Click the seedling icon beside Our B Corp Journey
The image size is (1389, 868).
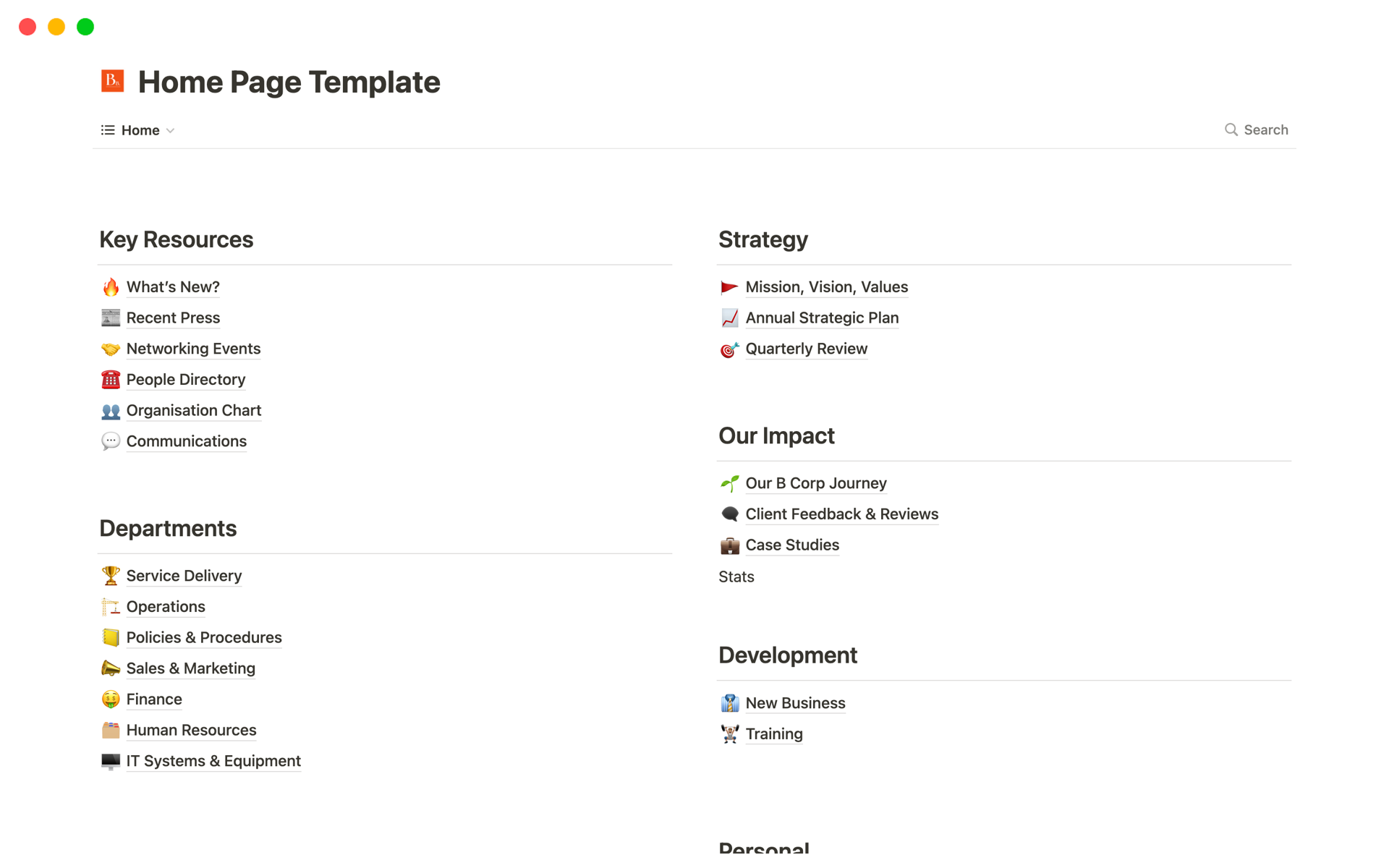click(x=729, y=483)
